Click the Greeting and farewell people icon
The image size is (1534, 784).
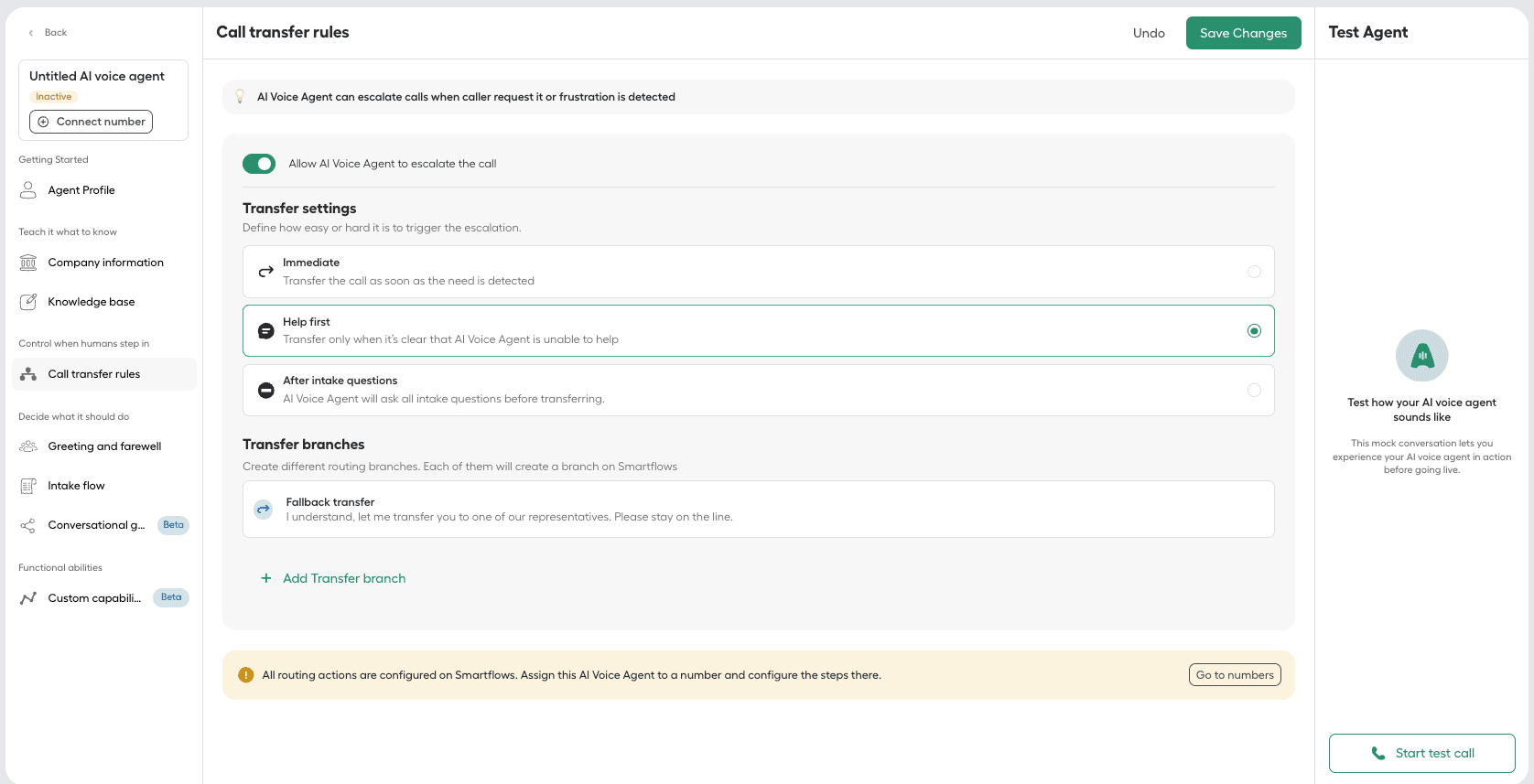click(x=28, y=446)
